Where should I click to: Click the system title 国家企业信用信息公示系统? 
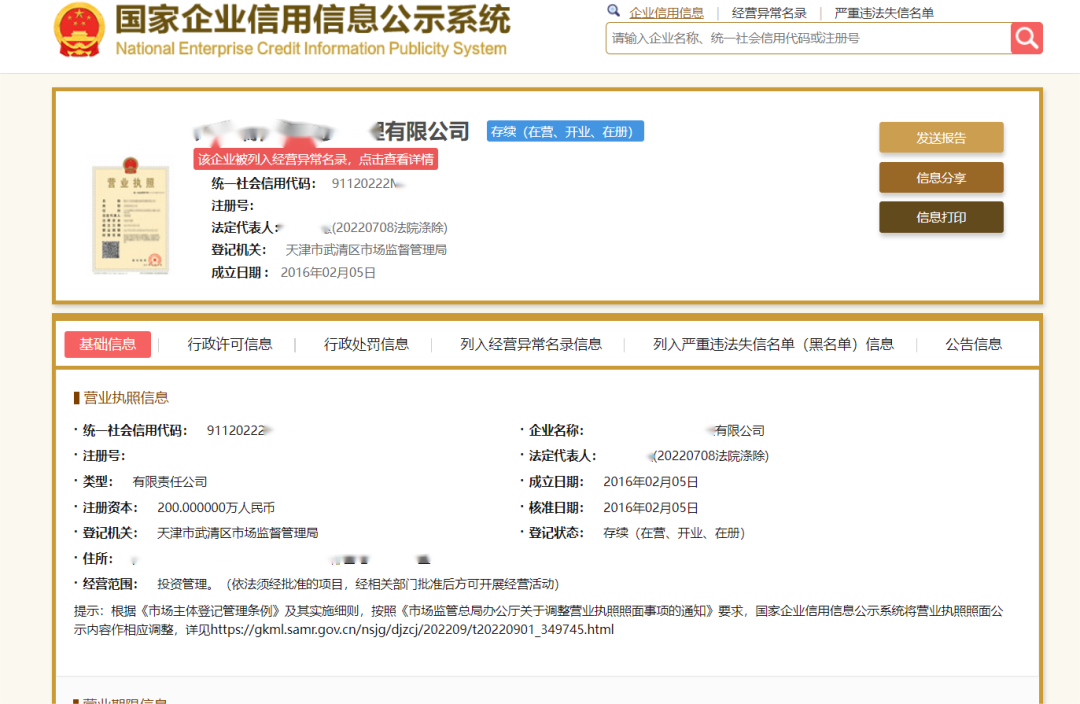pyautogui.click(x=312, y=20)
